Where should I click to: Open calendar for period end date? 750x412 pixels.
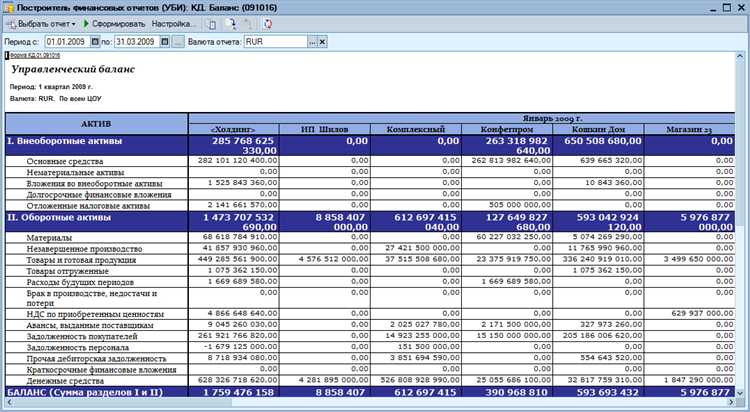pyautogui.click(x=163, y=42)
